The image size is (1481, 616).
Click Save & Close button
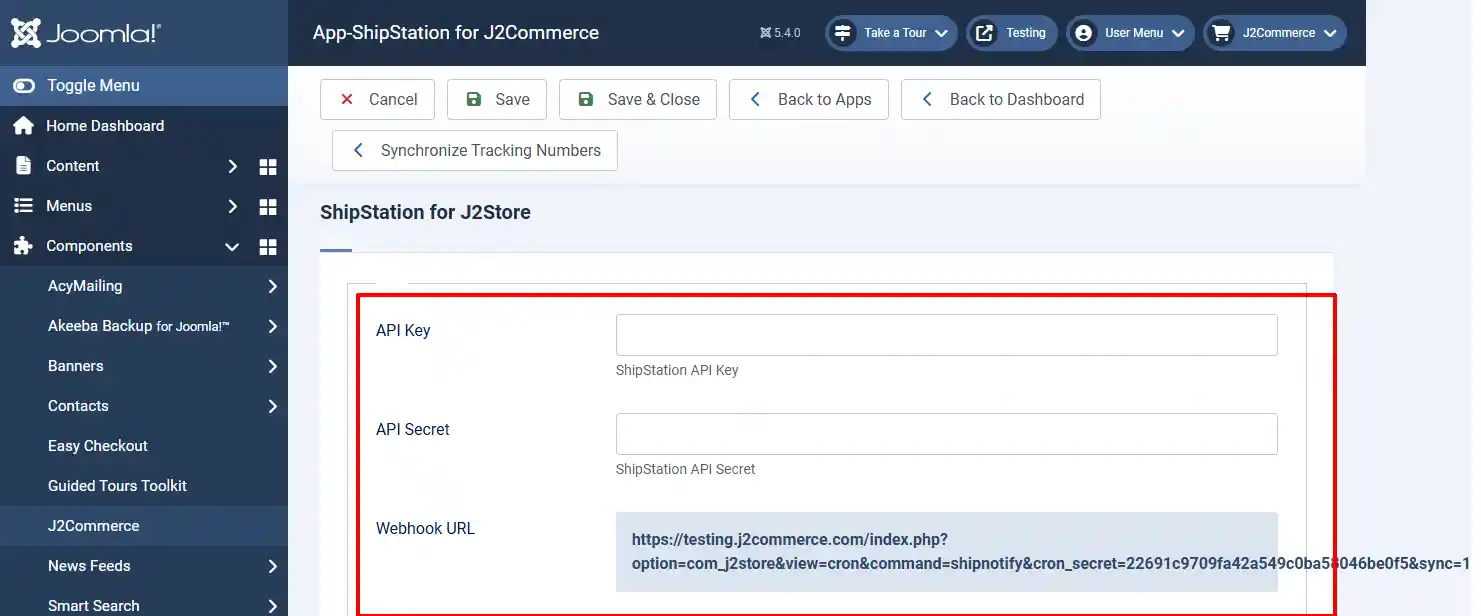pos(638,99)
